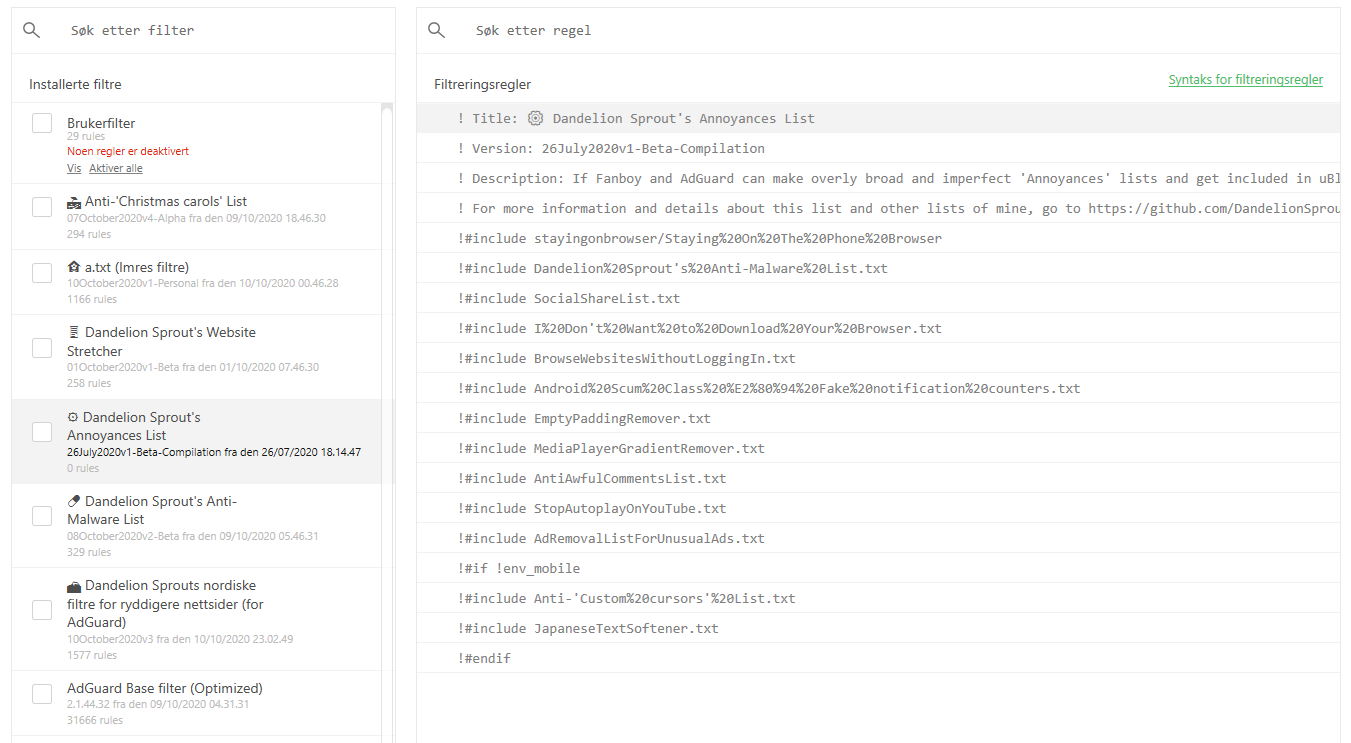Enable Dandelion Sprout's Anti-Malware List checkbox

click(41, 515)
